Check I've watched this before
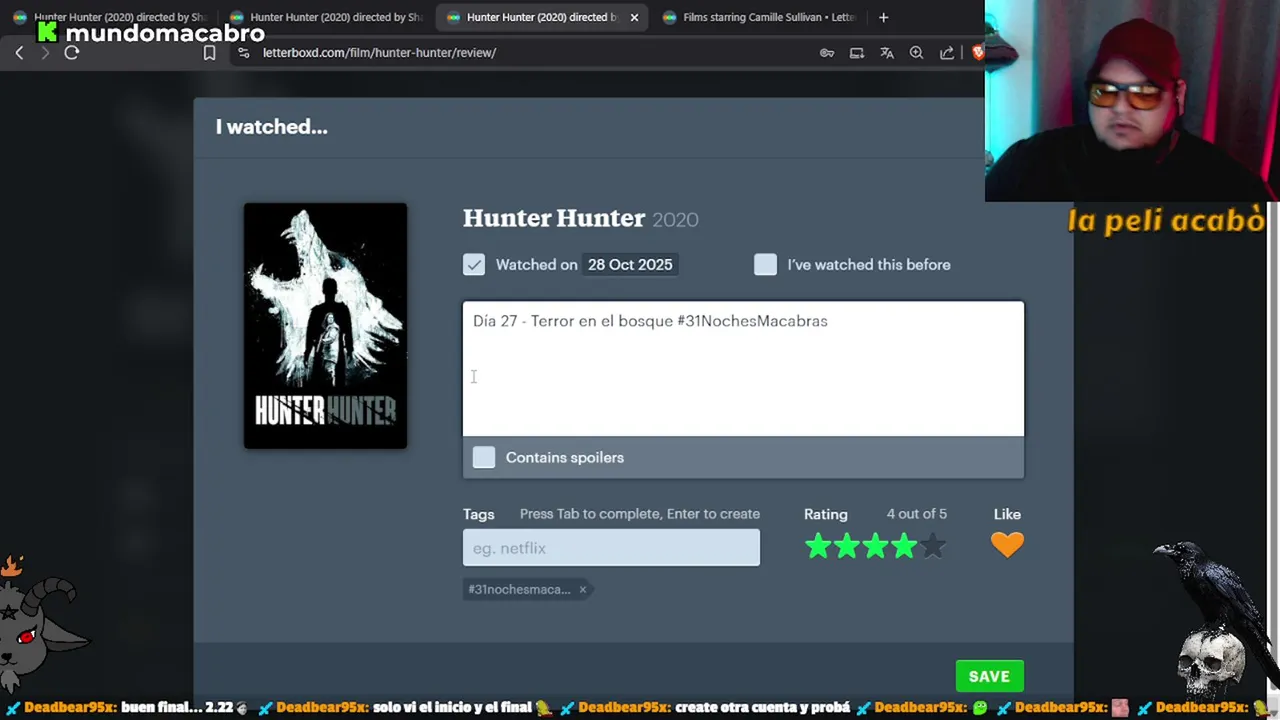 (x=765, y=264)
